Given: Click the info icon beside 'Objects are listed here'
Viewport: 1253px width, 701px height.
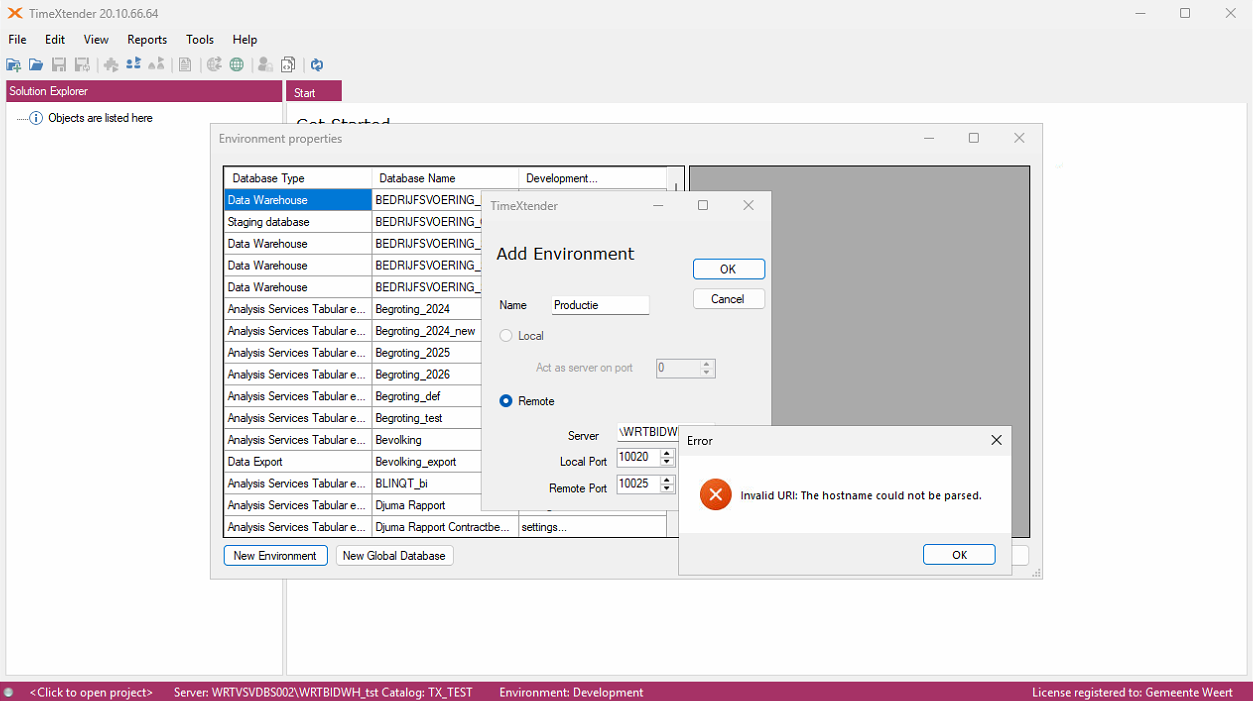Looking at the screenshot, I should [36, 118].
